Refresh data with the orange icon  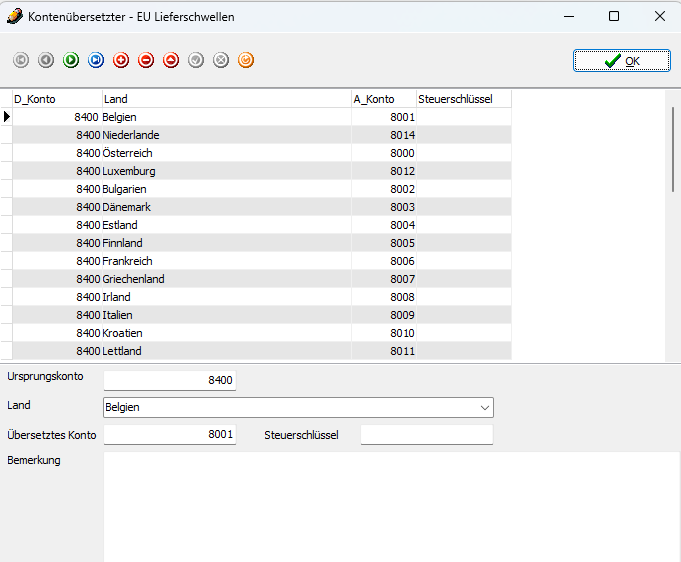coord(246,61)
